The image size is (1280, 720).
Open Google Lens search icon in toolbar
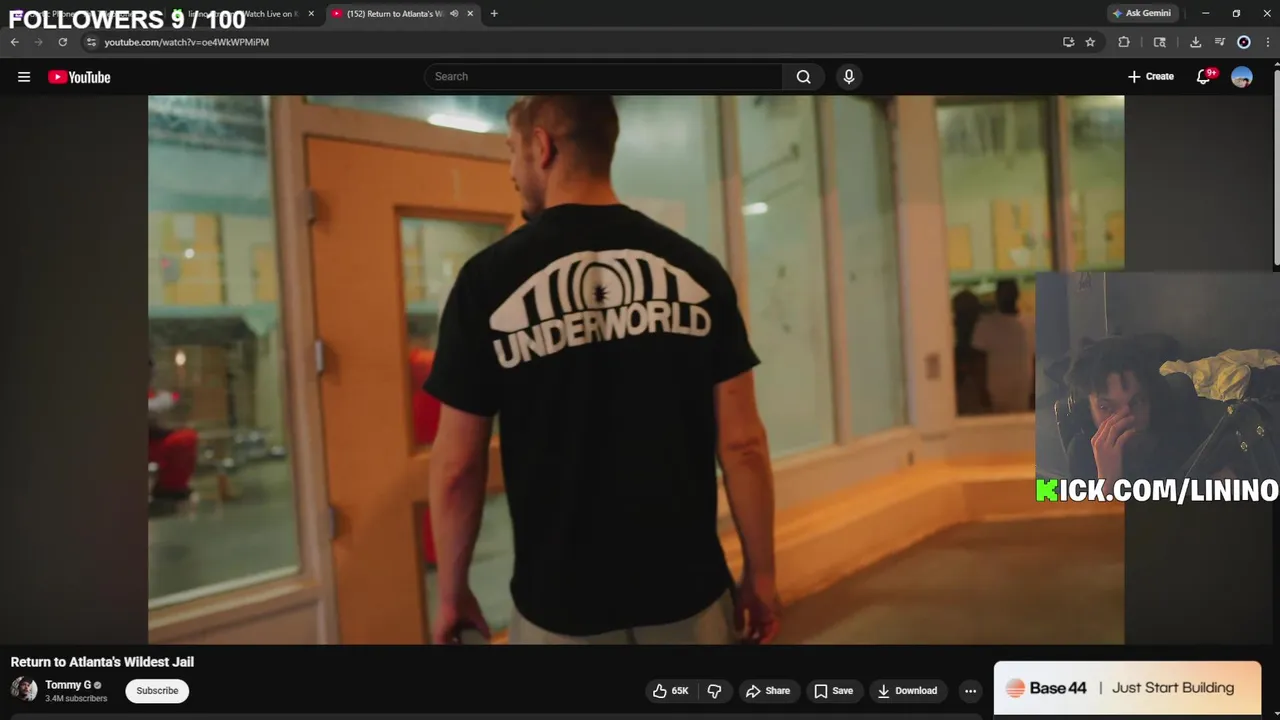[x=1160, y=42]
